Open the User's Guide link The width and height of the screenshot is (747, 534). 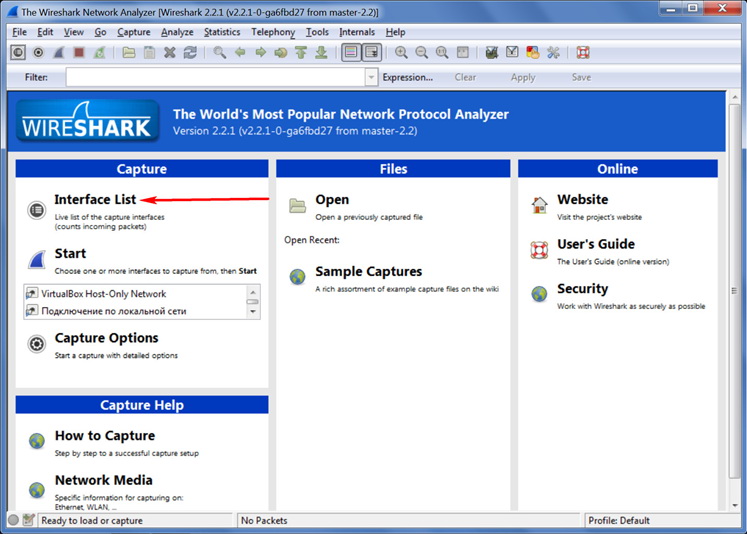tap(595, 244)
